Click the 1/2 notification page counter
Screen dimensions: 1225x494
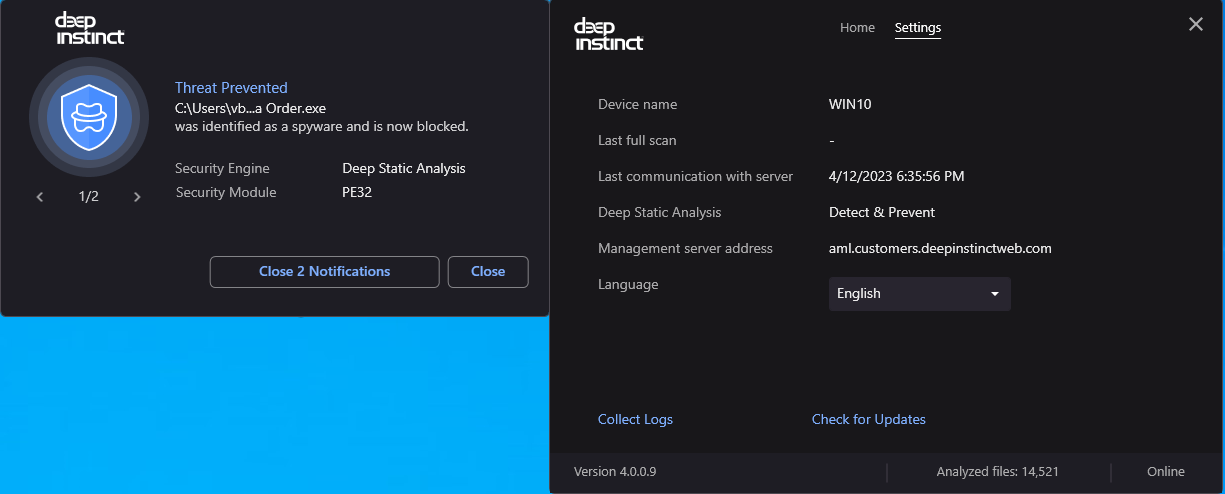(x=89, y=197)
